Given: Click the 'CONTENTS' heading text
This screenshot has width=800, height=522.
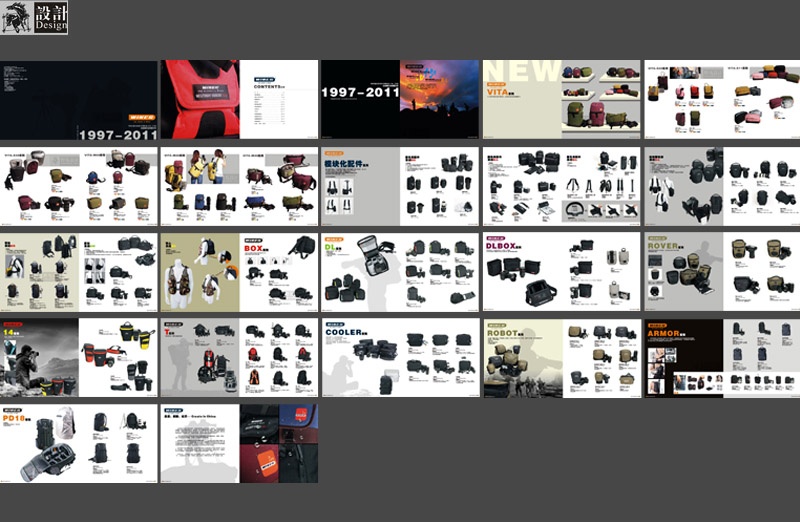Looking at the screenshot, I should [268, 87].
